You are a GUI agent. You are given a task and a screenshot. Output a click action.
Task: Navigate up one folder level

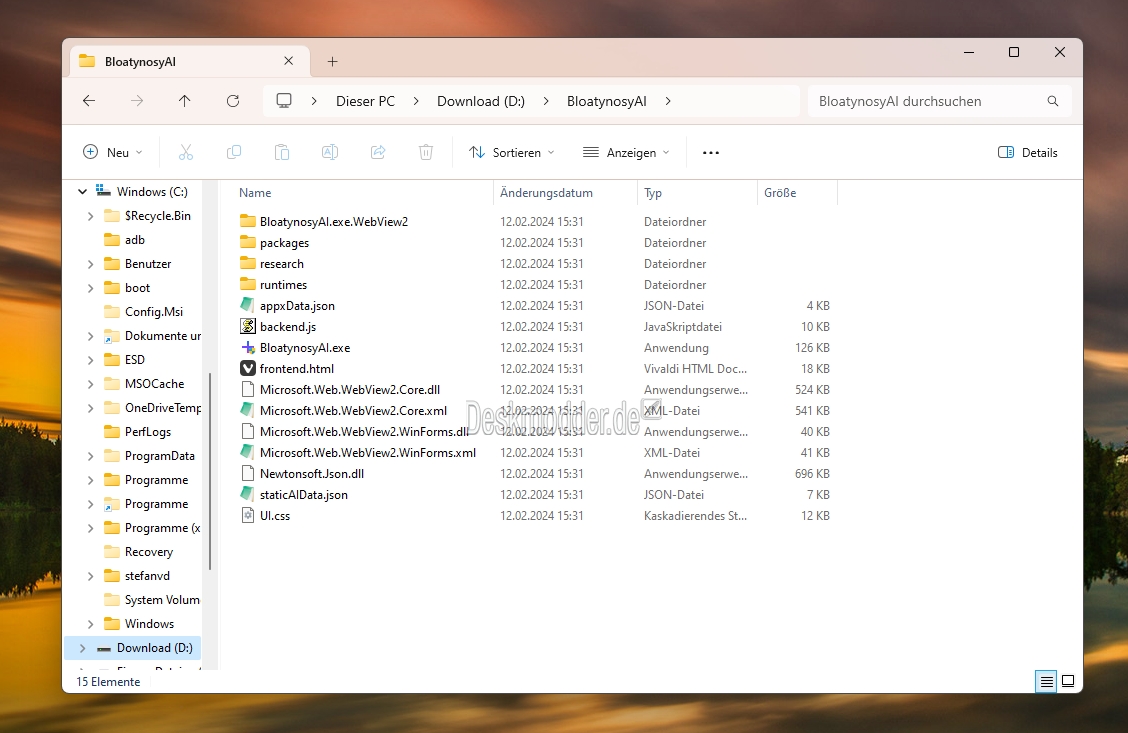pyautogui.click(x=185, y=101)
